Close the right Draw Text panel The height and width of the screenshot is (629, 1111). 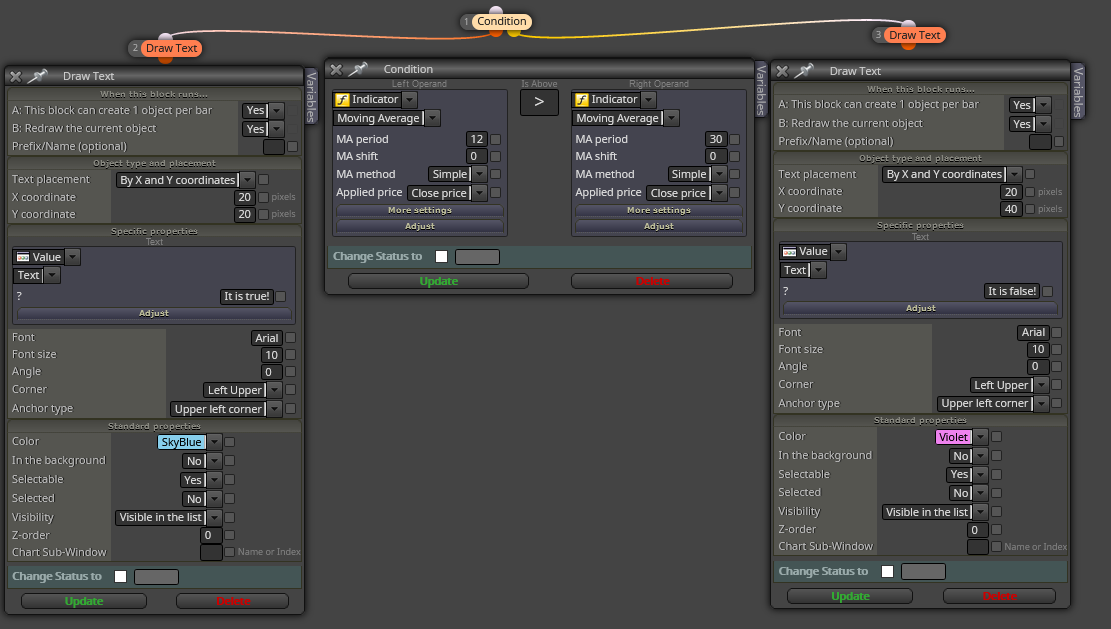[x=782, y=72]
